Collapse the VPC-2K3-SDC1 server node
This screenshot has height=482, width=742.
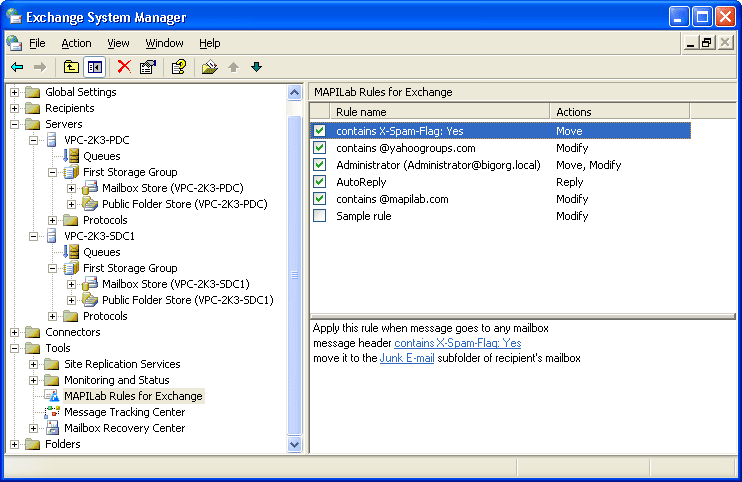click(34, 236)
